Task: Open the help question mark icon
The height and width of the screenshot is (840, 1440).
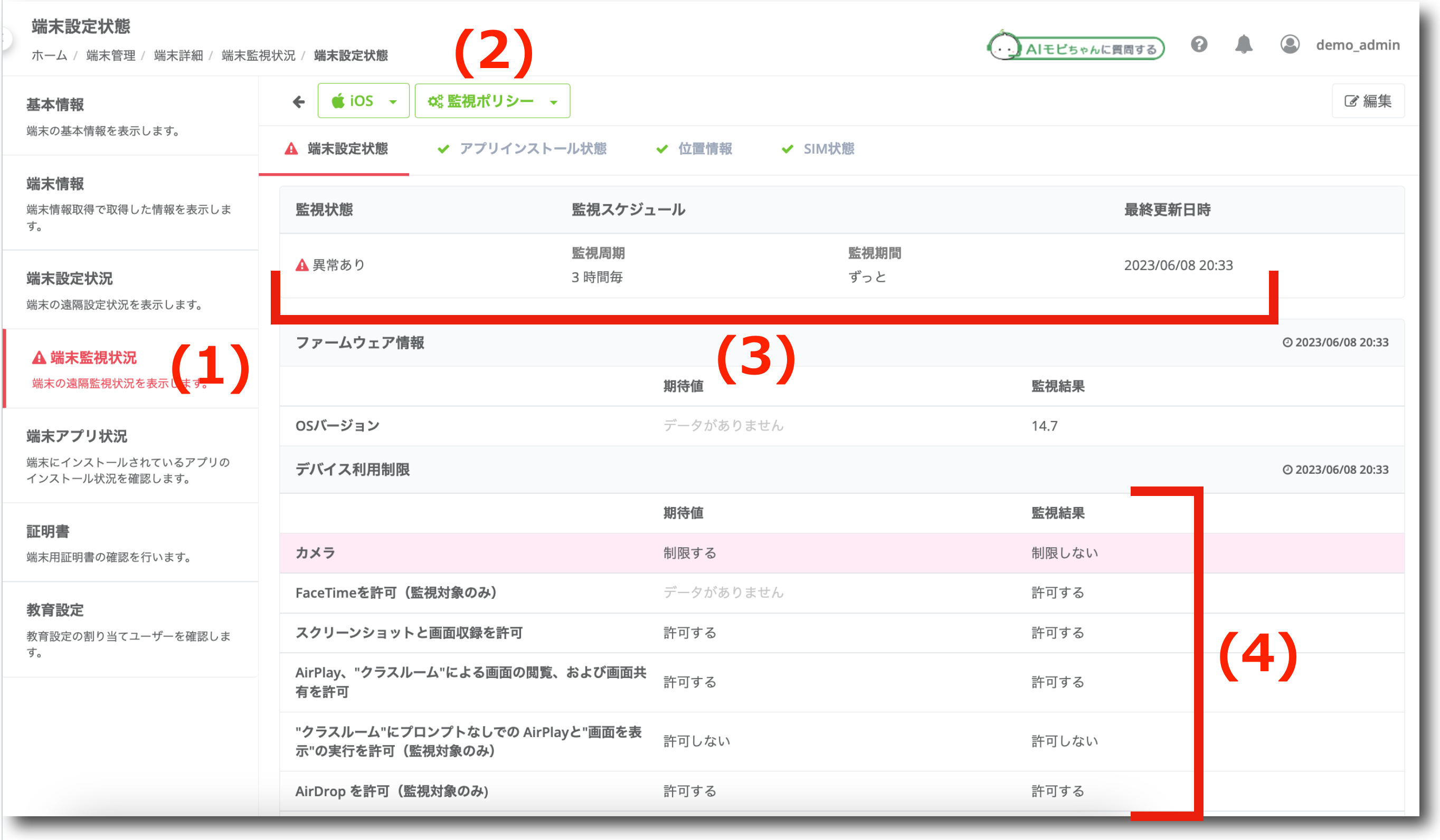Action: click(1199, 44)
